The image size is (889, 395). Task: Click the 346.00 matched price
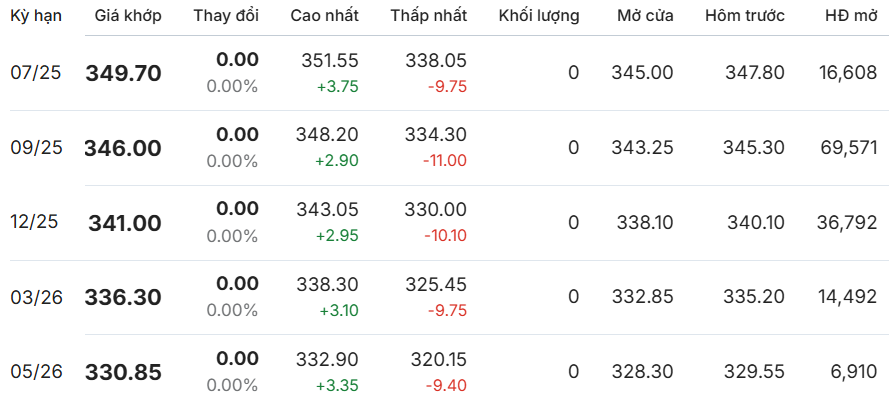[x=123, y=148]
